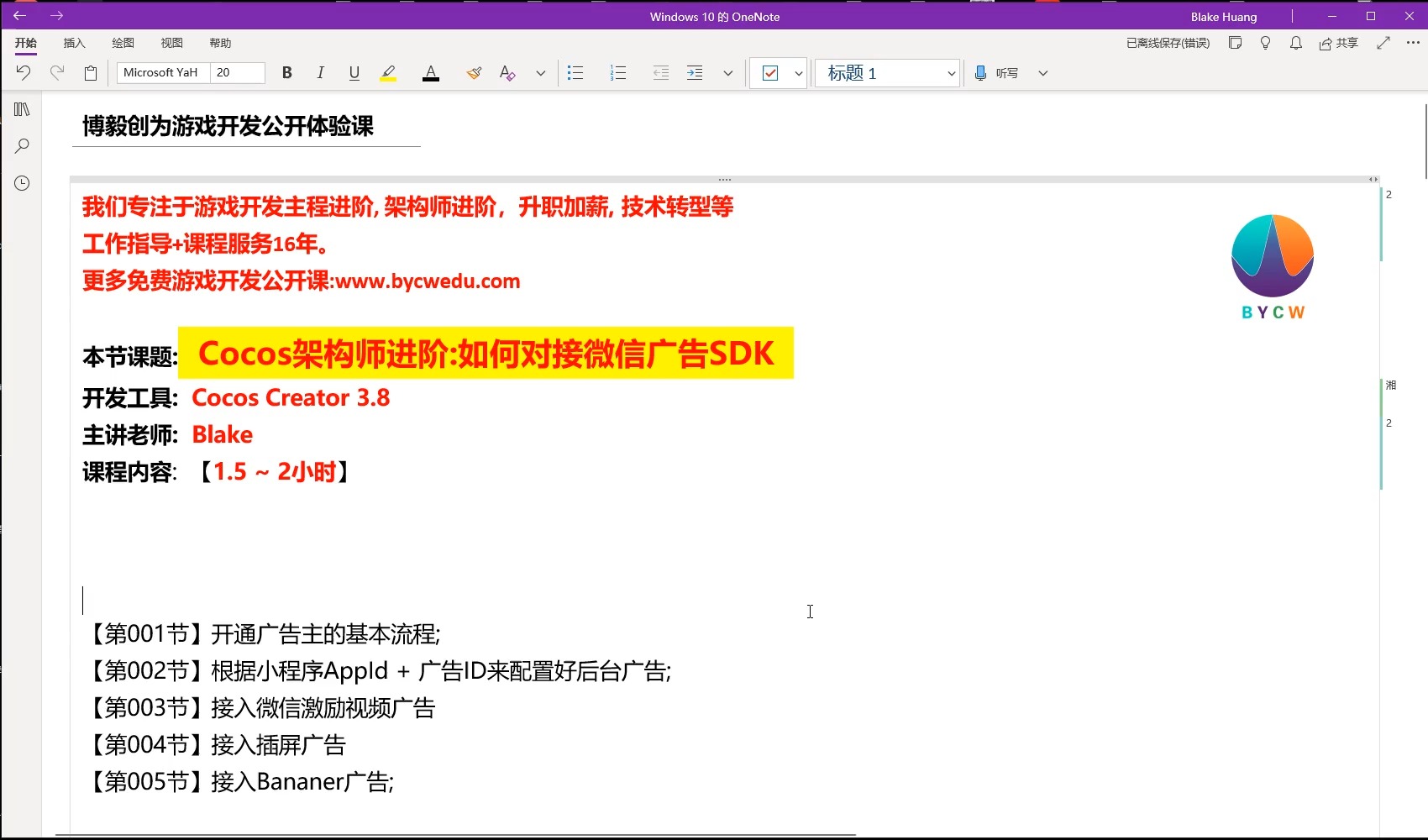Increase paragraph indent
1428x840 pixels.
click(x=695, y=73)
